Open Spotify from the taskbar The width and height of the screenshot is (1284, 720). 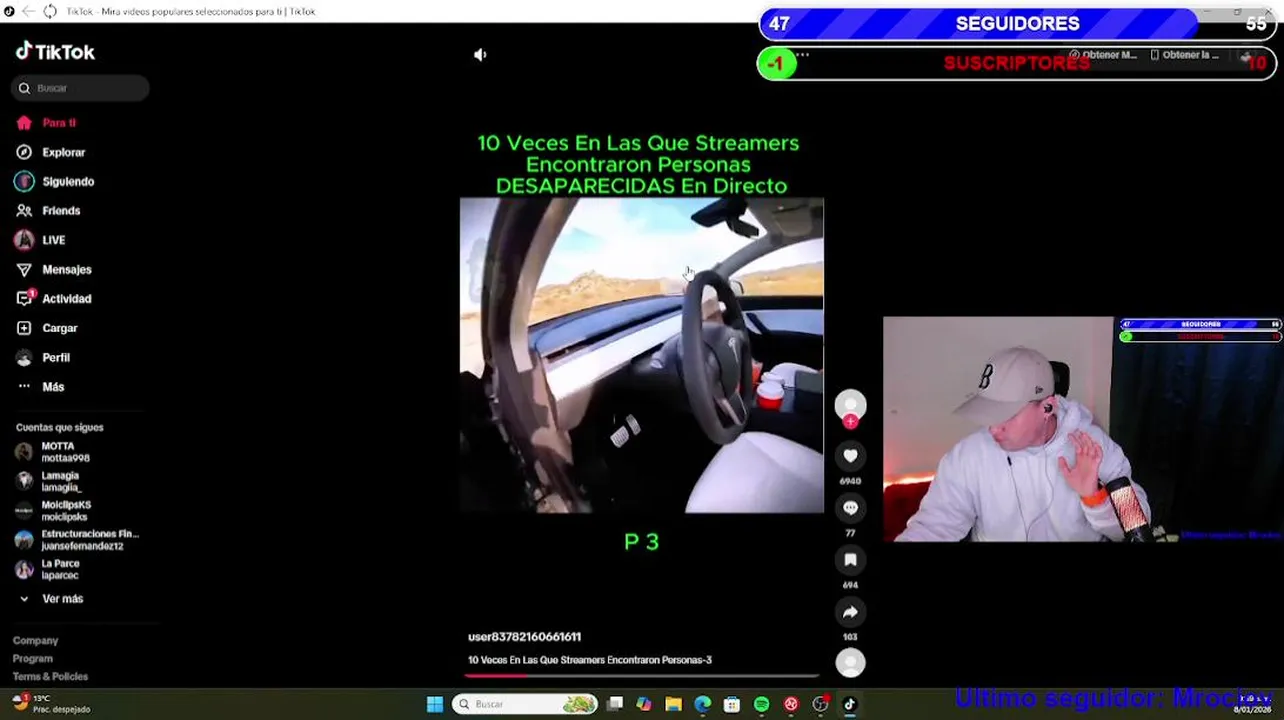762,704
